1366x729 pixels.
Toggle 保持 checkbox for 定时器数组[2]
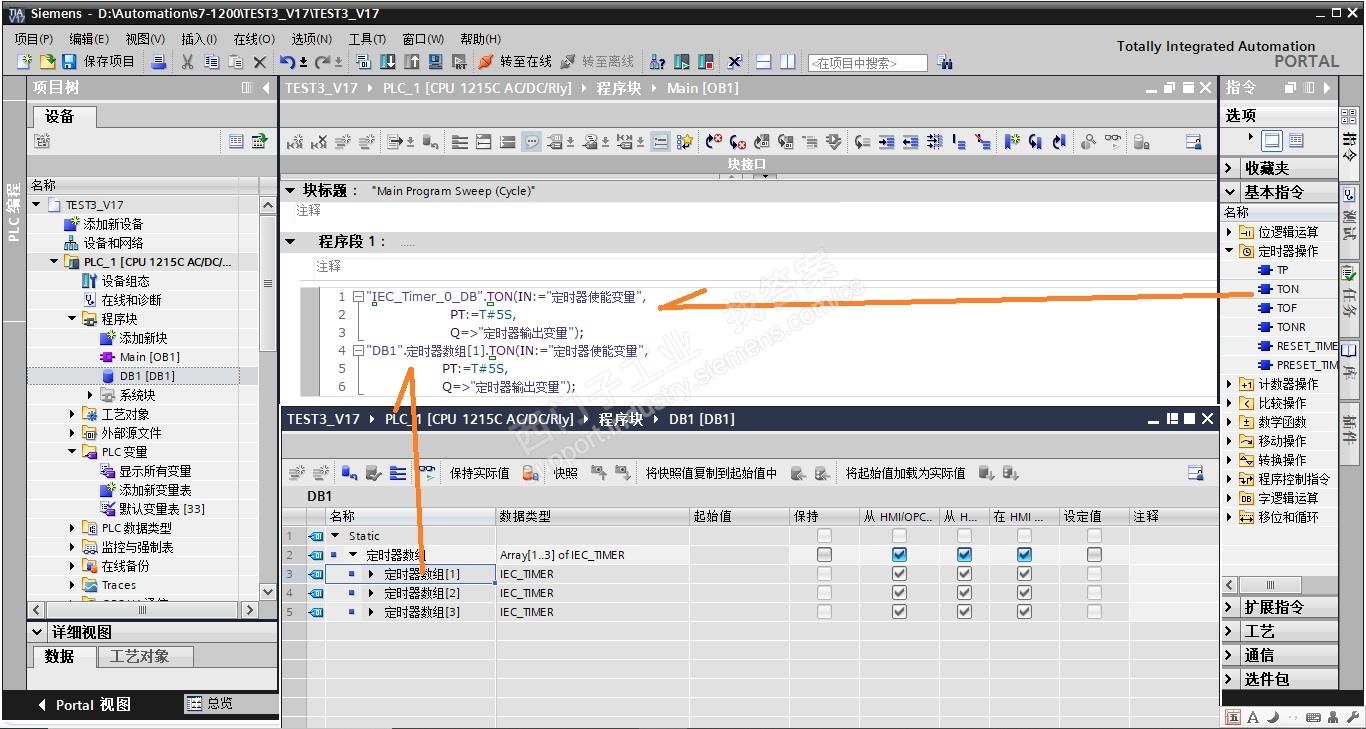tap(824, 593)
